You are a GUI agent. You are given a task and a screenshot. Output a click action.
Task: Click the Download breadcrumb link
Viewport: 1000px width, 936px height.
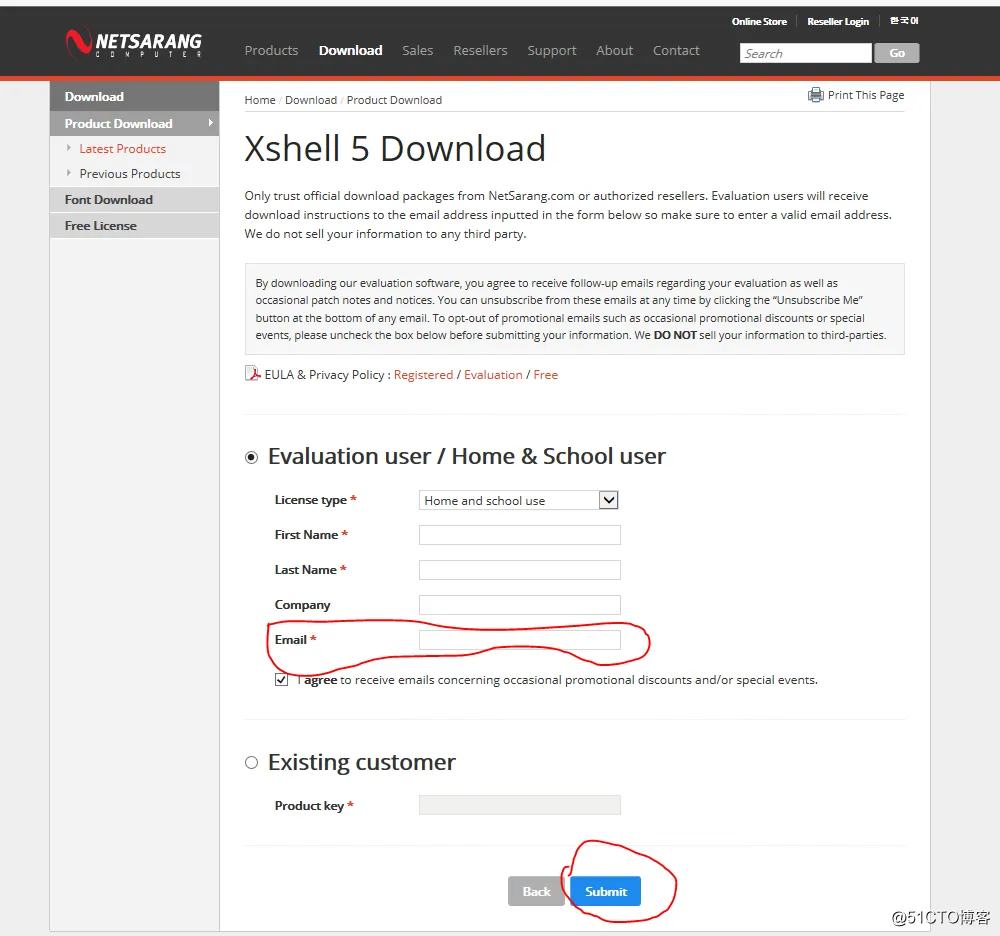click(311, 100)
